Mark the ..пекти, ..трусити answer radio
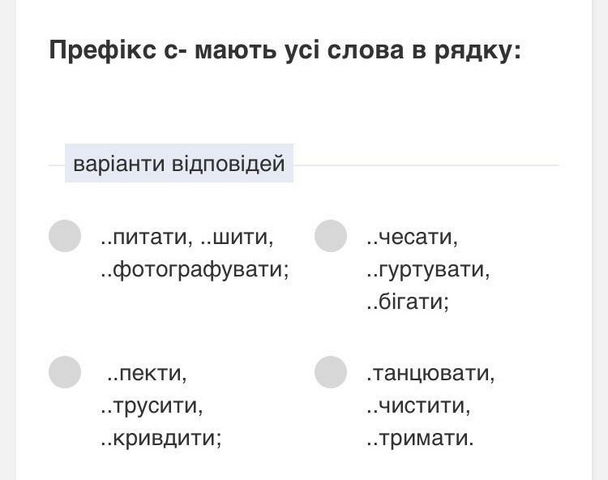This screenshot has width=608, height=480. [65, 372]
